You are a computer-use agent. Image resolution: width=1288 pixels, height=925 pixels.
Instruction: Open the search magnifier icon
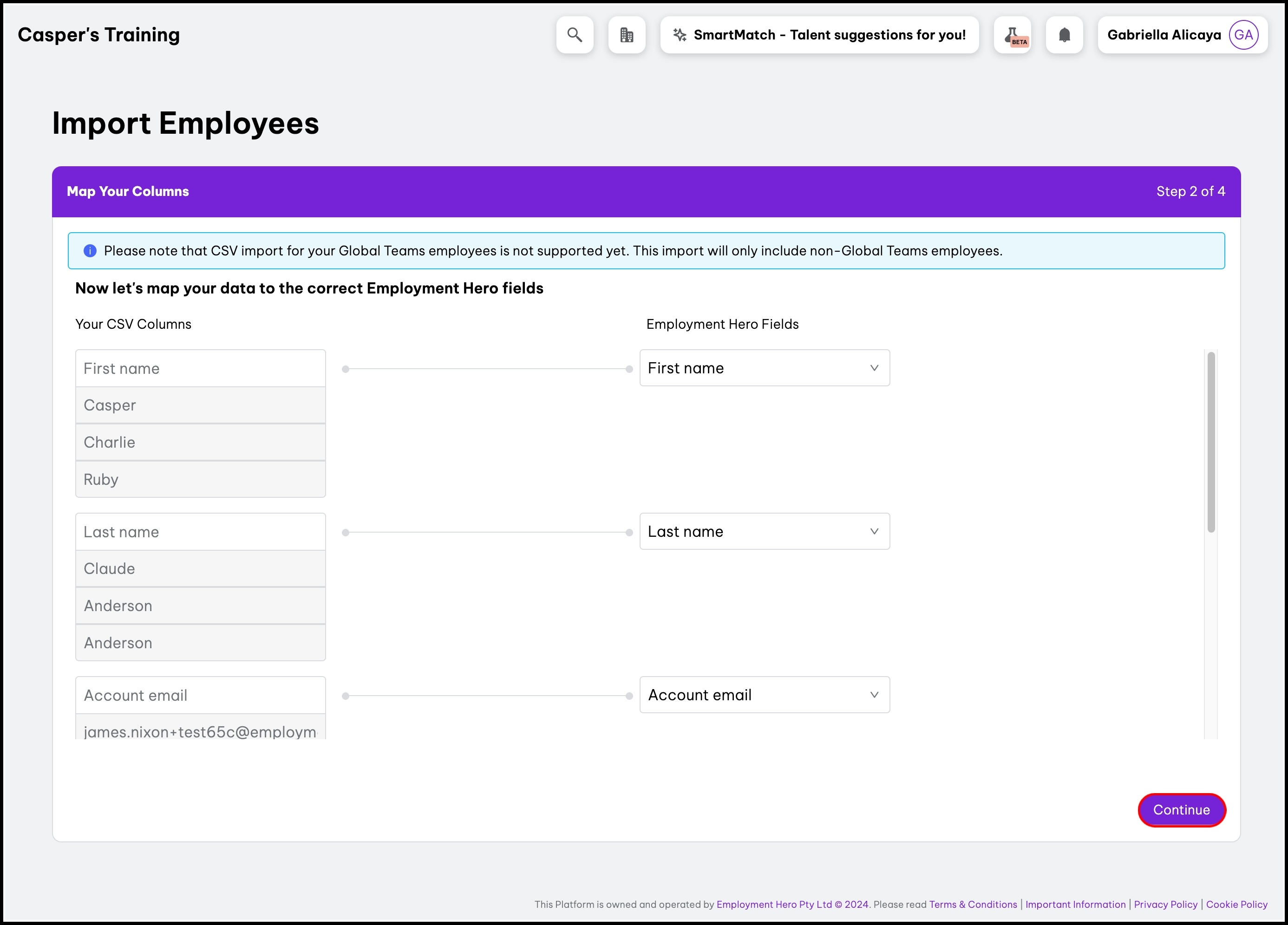tap(575, 35)
